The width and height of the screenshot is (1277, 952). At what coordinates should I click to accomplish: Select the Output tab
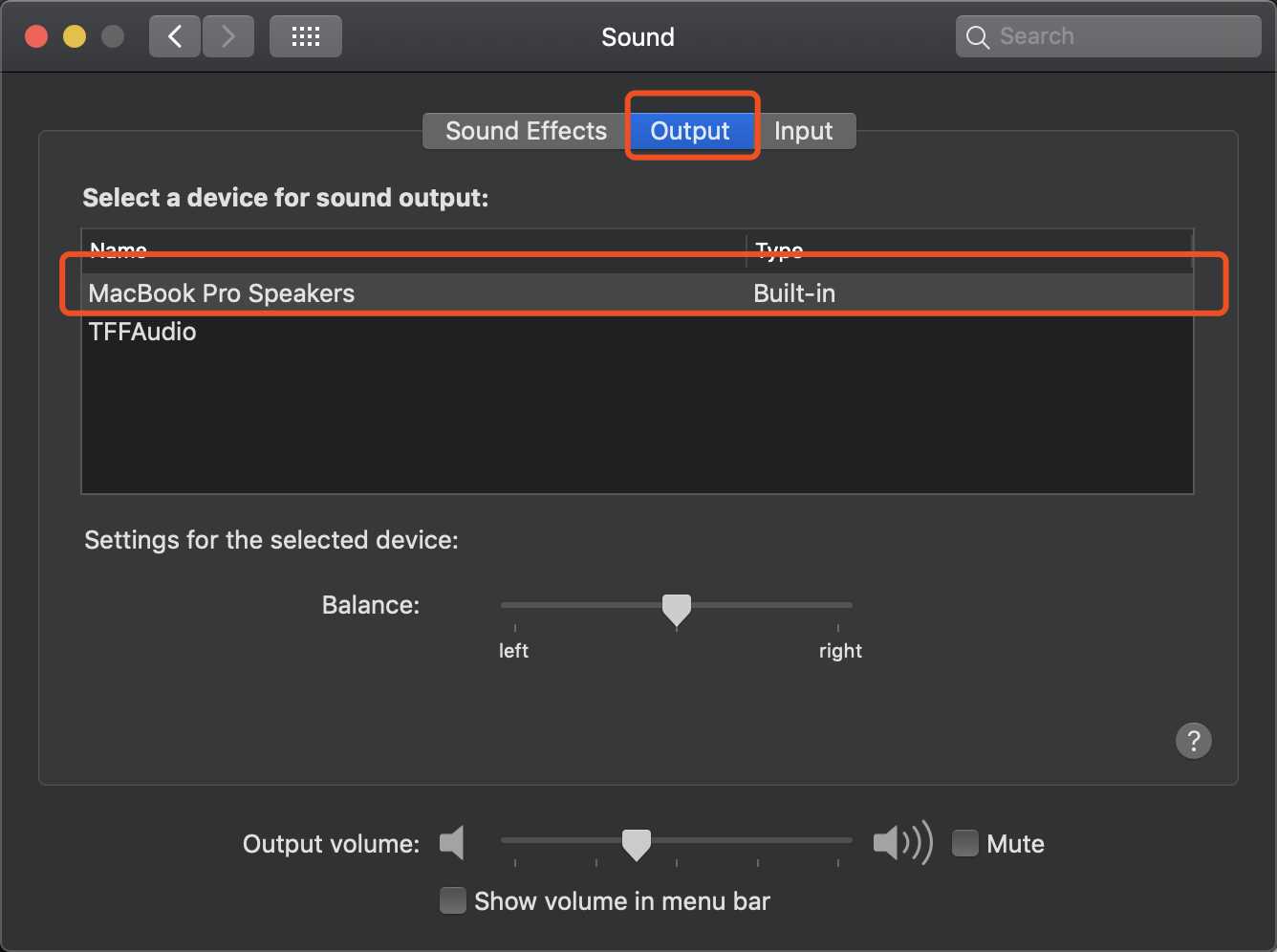point(690,131)
